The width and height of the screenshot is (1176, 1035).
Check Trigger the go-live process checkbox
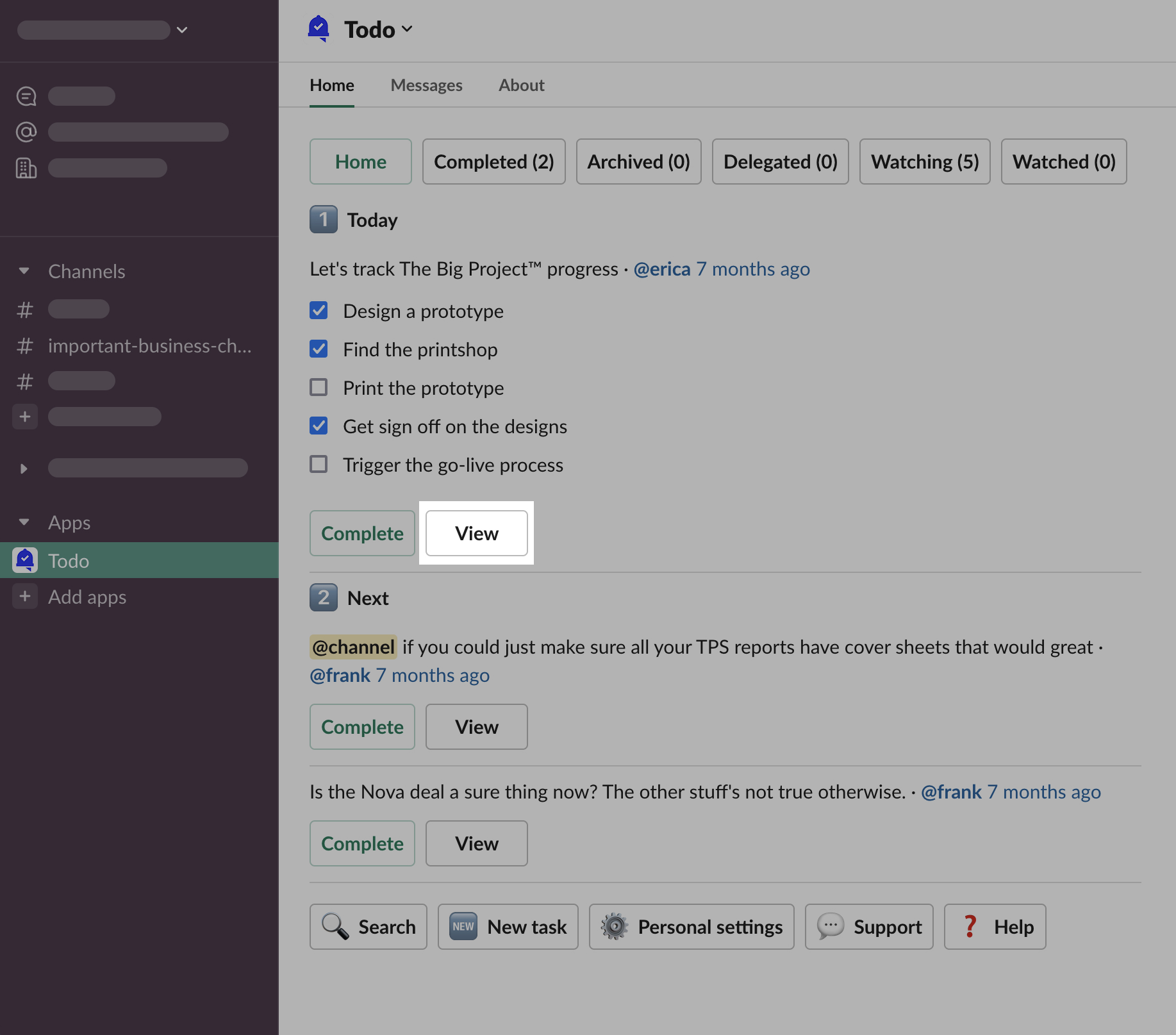tap(319, 465)
